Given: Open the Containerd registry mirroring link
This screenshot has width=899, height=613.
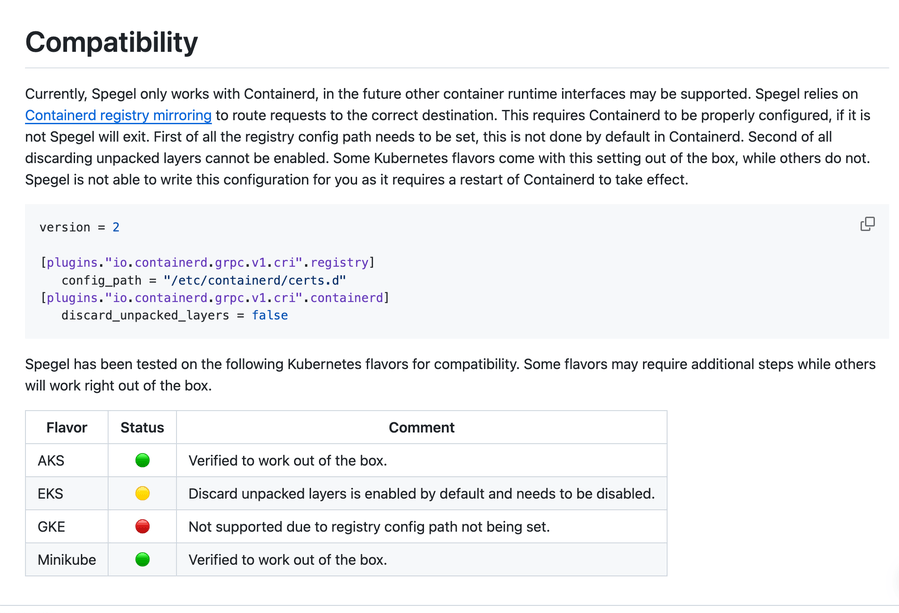Looking at the screenshot, I should (x=118, y=115).
